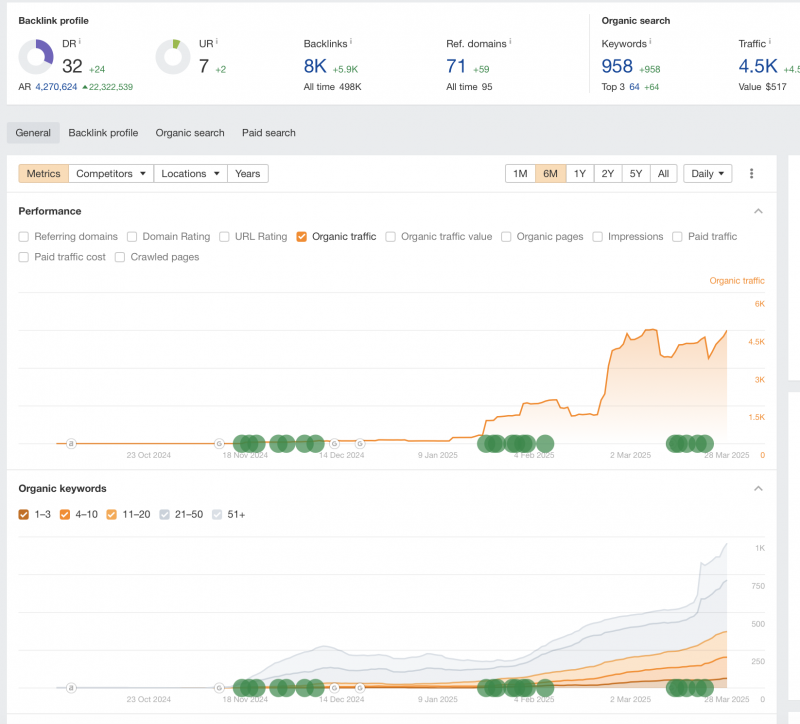This screenshot has height=724, width=800.
Task: Switch to the Paid search tab
Action: (268, 133)
